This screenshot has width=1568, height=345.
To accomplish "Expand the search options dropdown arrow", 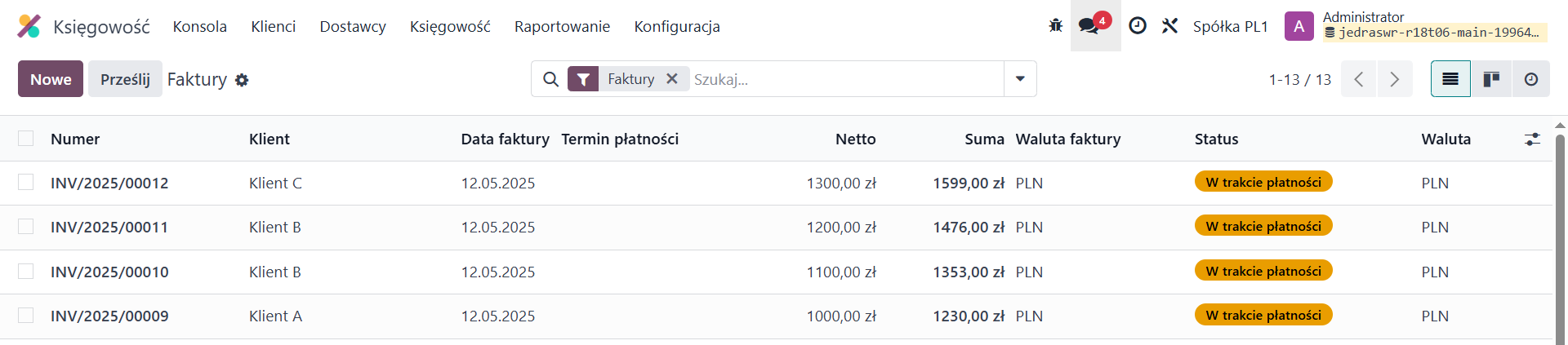I will pos(1020,79).
